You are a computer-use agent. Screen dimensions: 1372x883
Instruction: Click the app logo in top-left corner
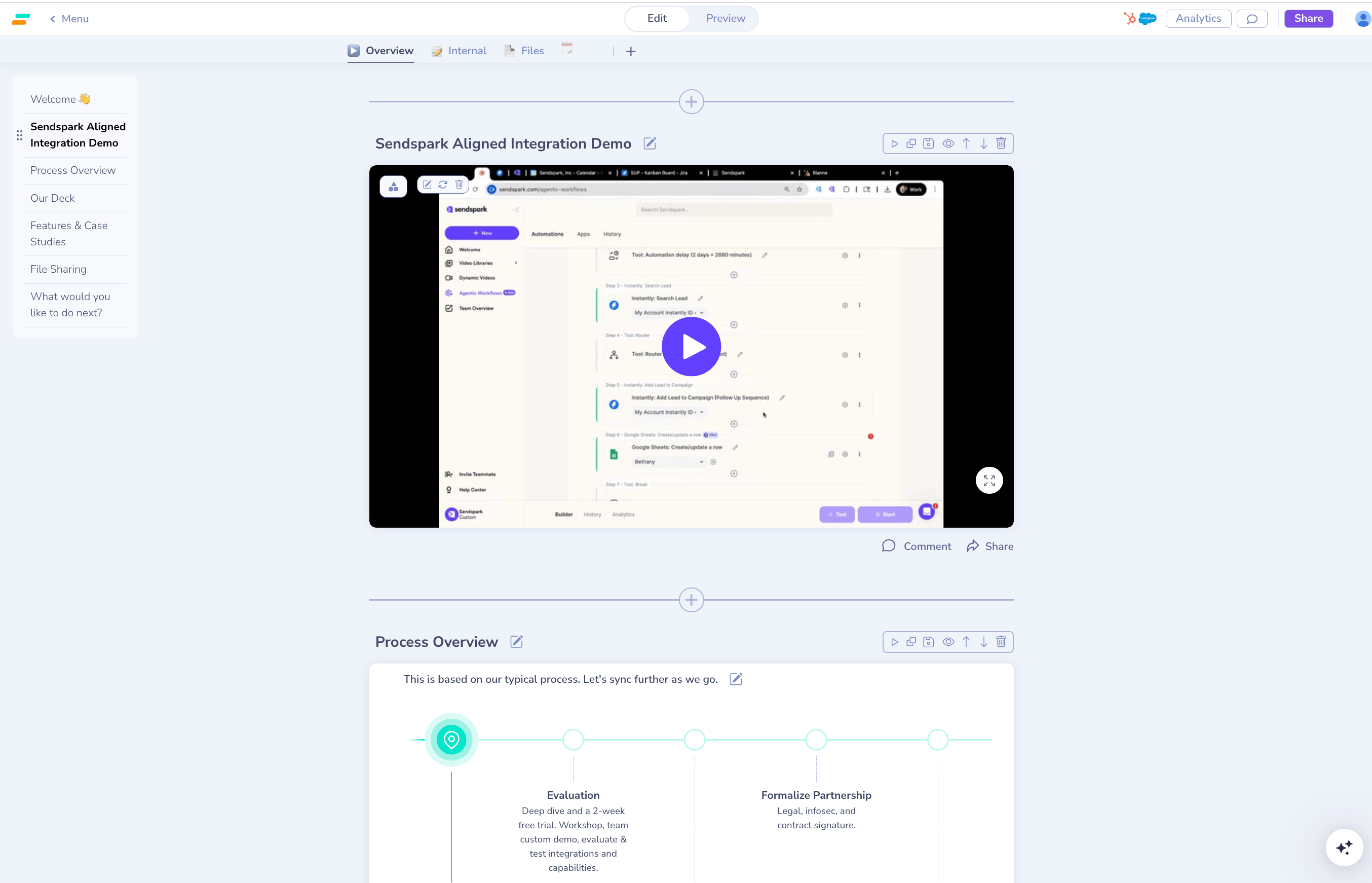21,19
